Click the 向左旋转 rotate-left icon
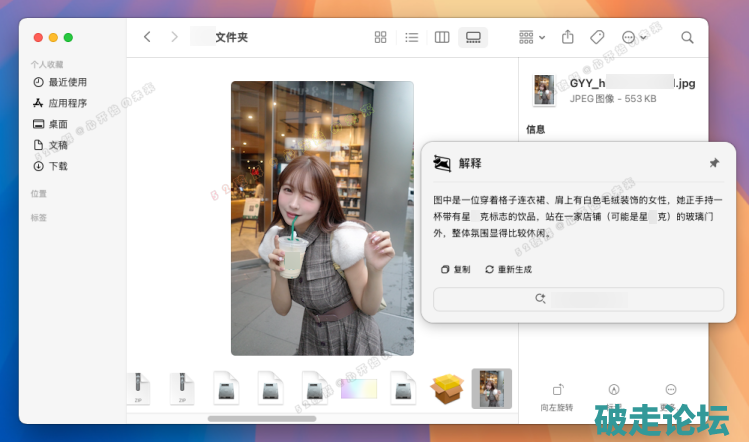 pos(559,390)
